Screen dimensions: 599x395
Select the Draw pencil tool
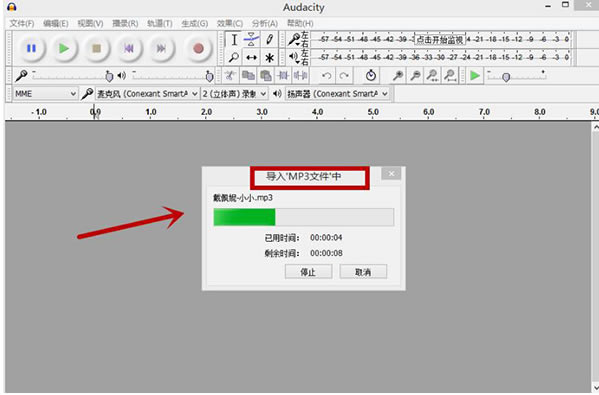(270, 39)
